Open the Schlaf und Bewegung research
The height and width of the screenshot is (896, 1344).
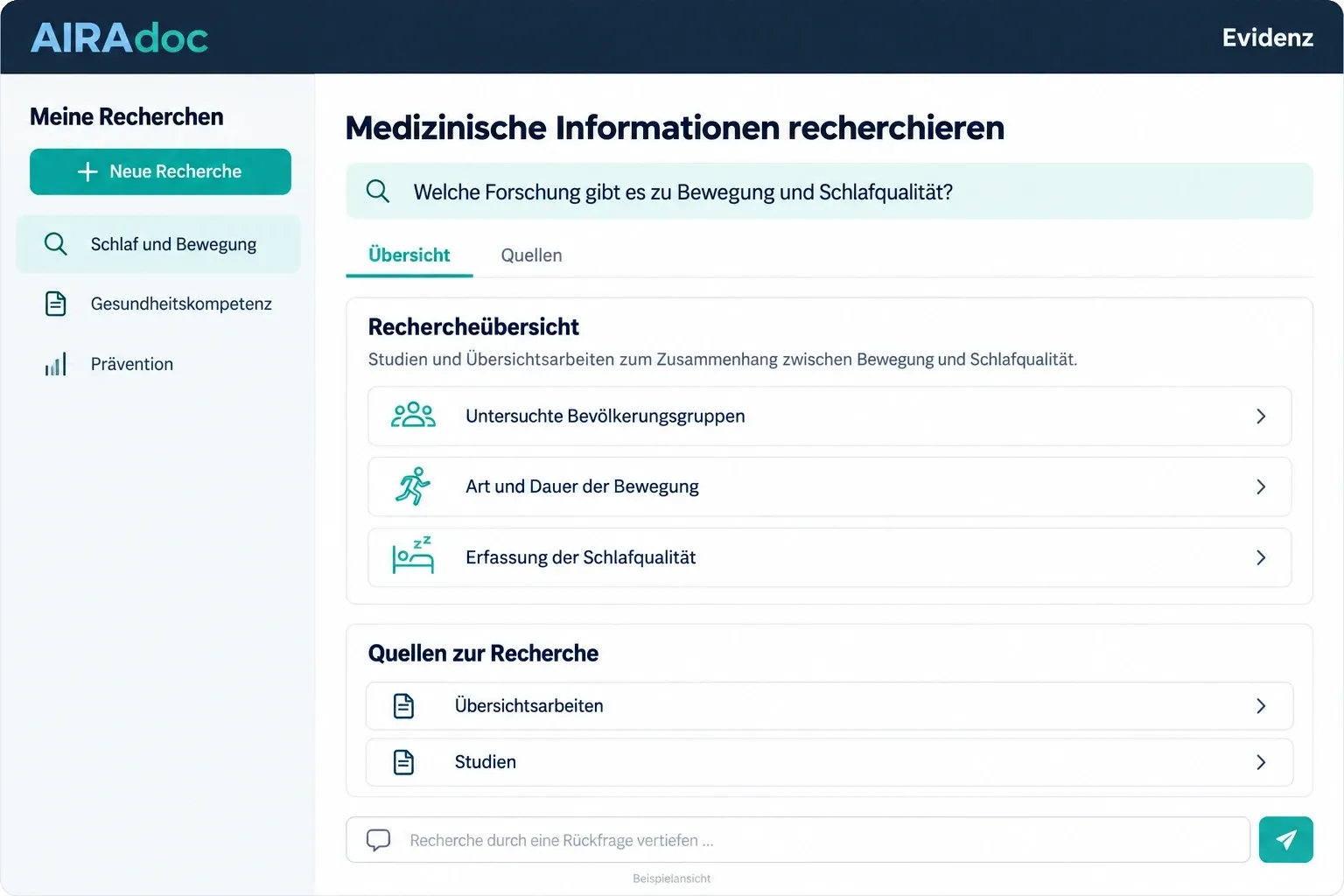pyautogui.click(x=158, y=244)
